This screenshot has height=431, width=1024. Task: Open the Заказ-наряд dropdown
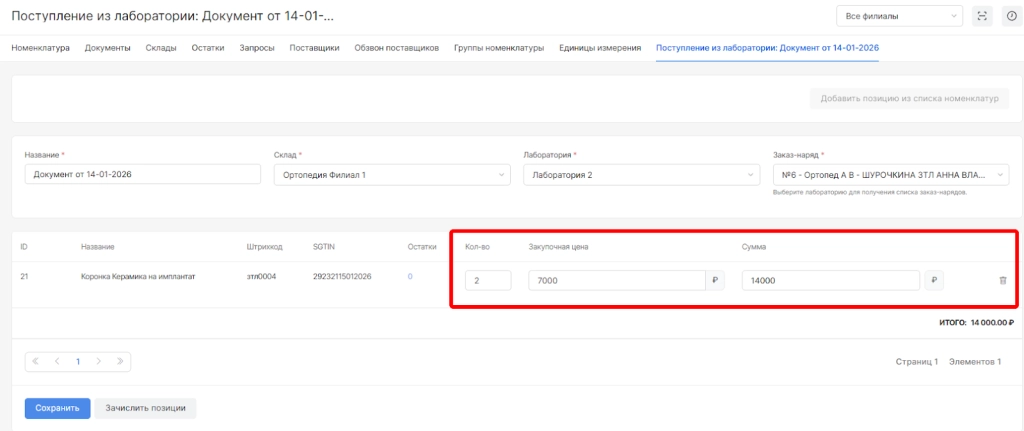(890, 175)
